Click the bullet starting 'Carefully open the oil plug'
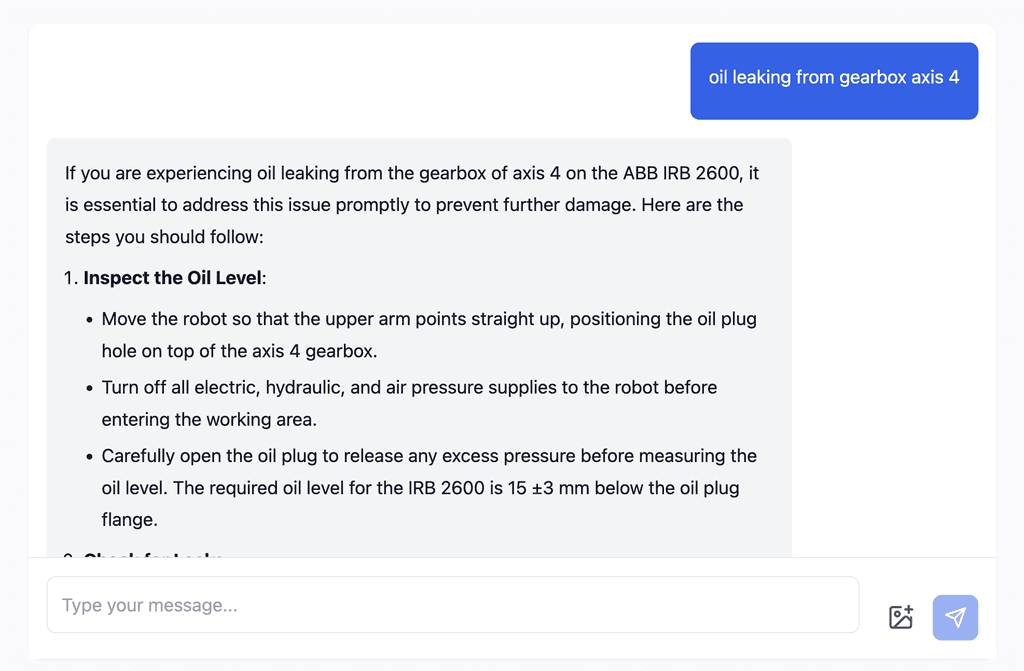 click(429, 487)
